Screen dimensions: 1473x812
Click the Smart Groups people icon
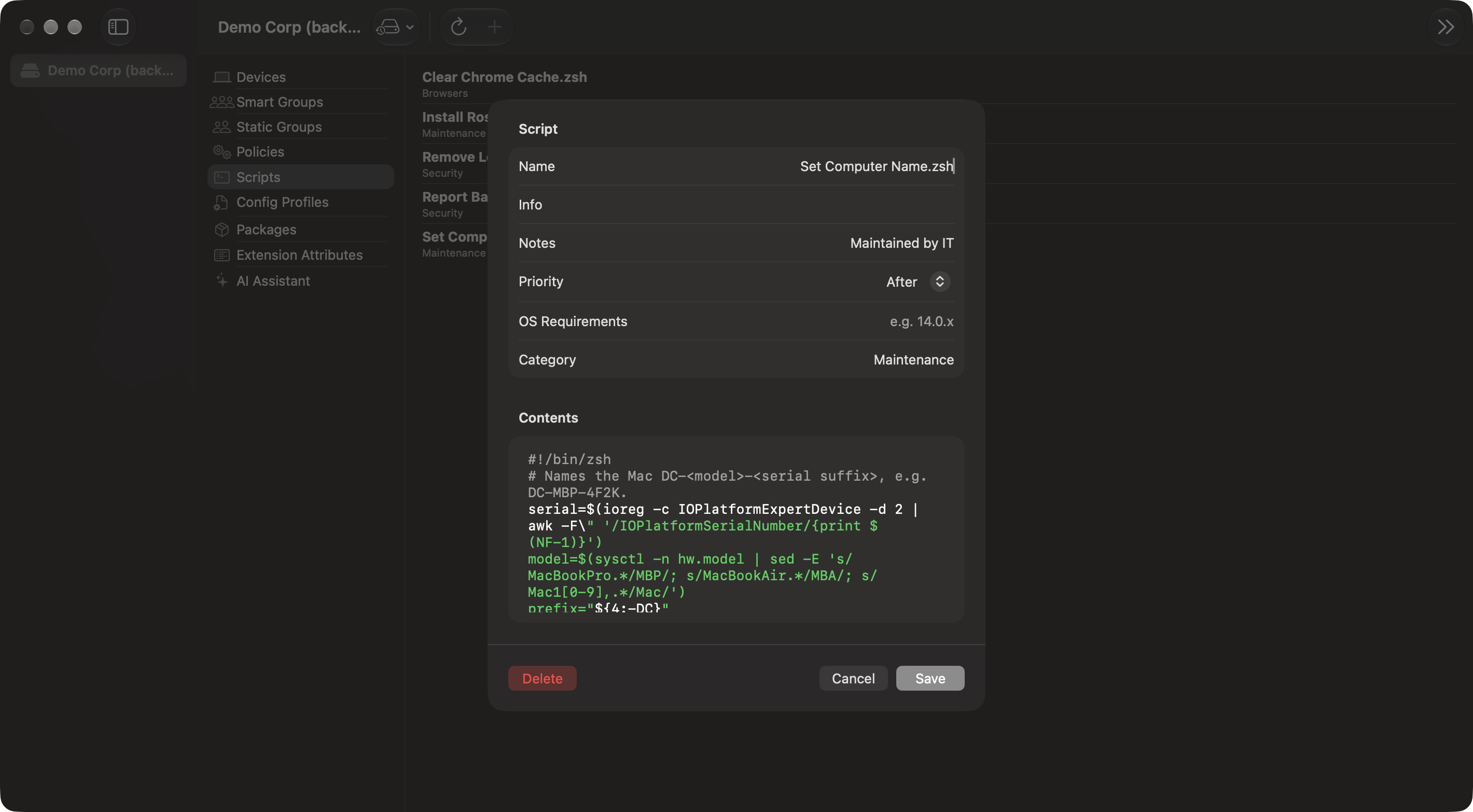click(x=222, y=102)
